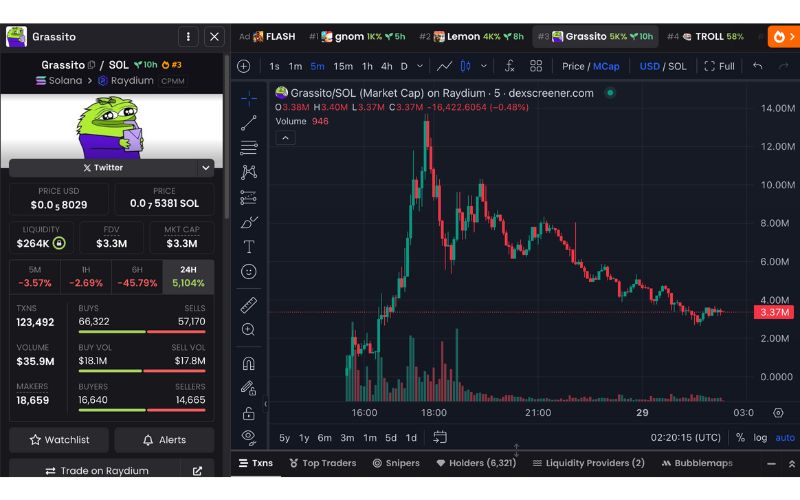The height and width of the screenshot is (500, 800).
Task: Select the 4h chart interval
Action: (x=387, y=66)
